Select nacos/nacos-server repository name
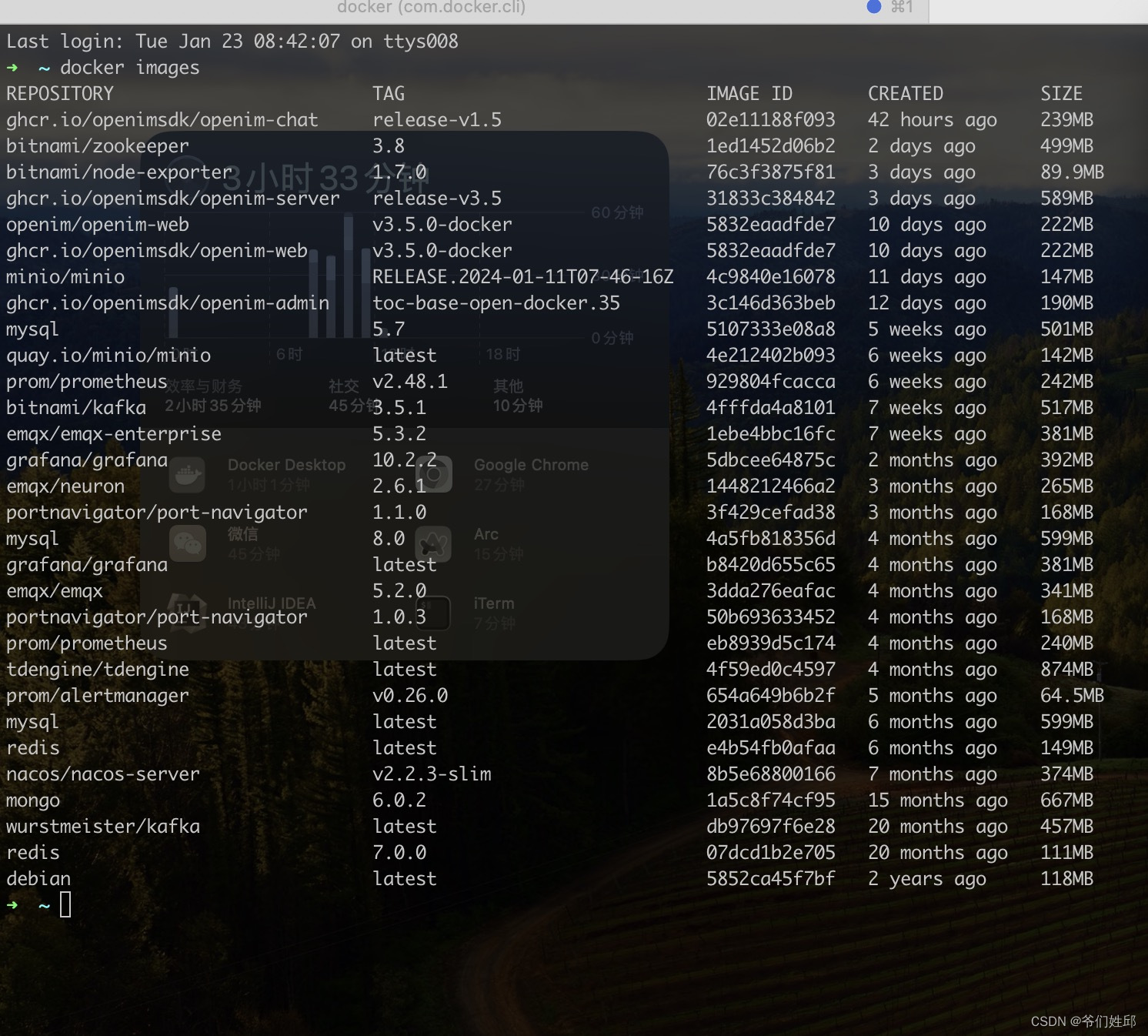This screenshot has width=1148, height=1036. coord(103,774)
